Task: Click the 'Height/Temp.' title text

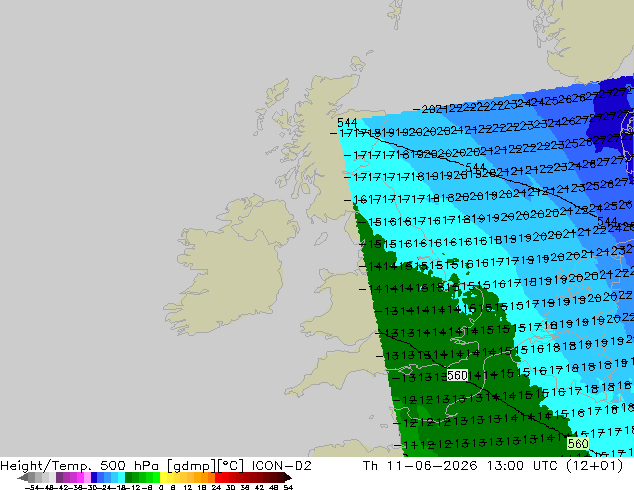Action: (x=45, y=466)
